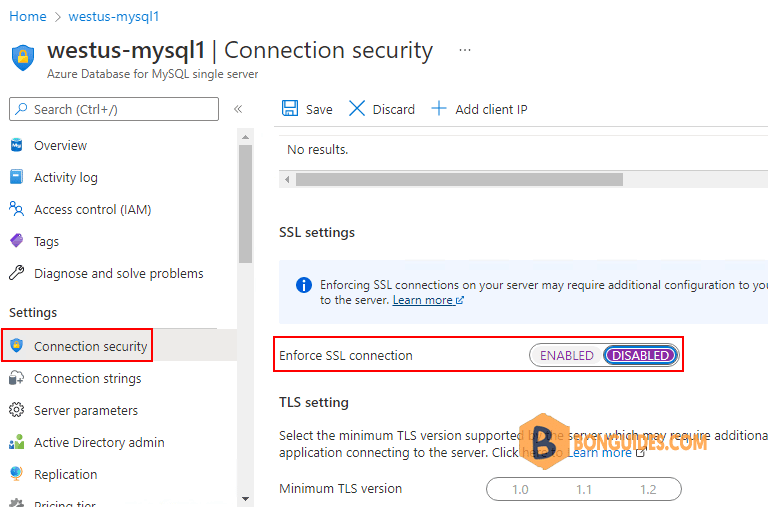Click the Access control people icon

tap(17, 209)
